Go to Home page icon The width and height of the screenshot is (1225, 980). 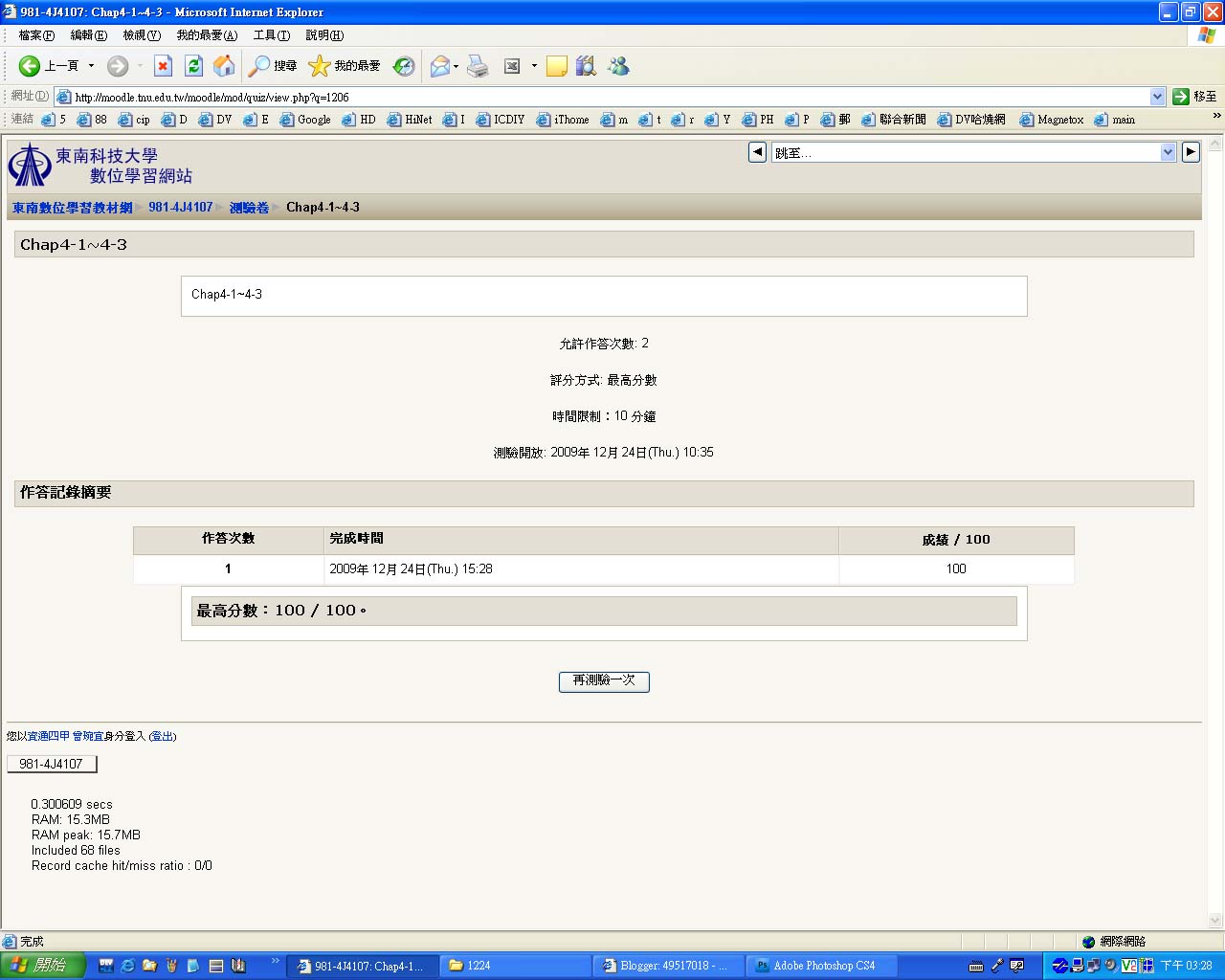point(224,66)
